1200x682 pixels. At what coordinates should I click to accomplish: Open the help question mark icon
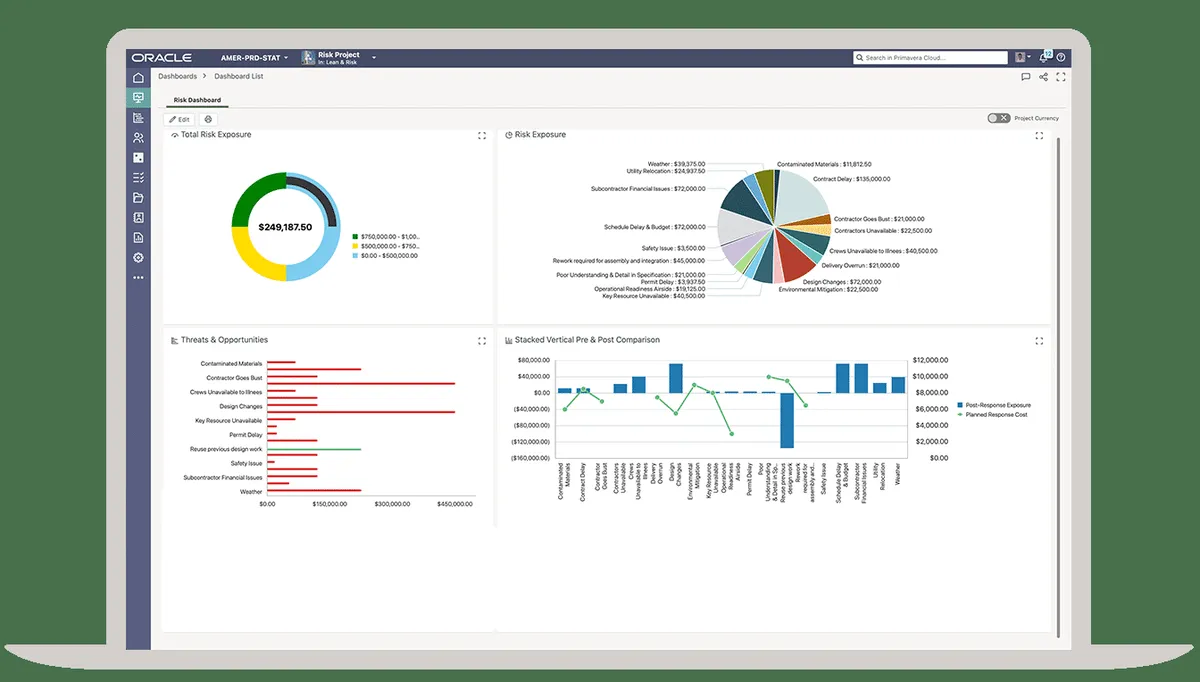1061,58
